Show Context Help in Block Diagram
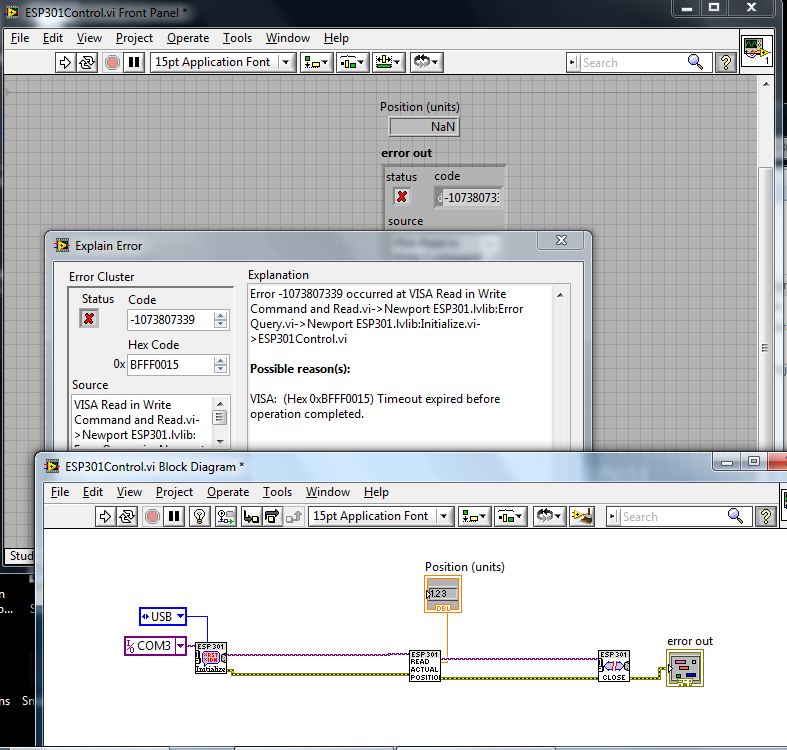 765,516
